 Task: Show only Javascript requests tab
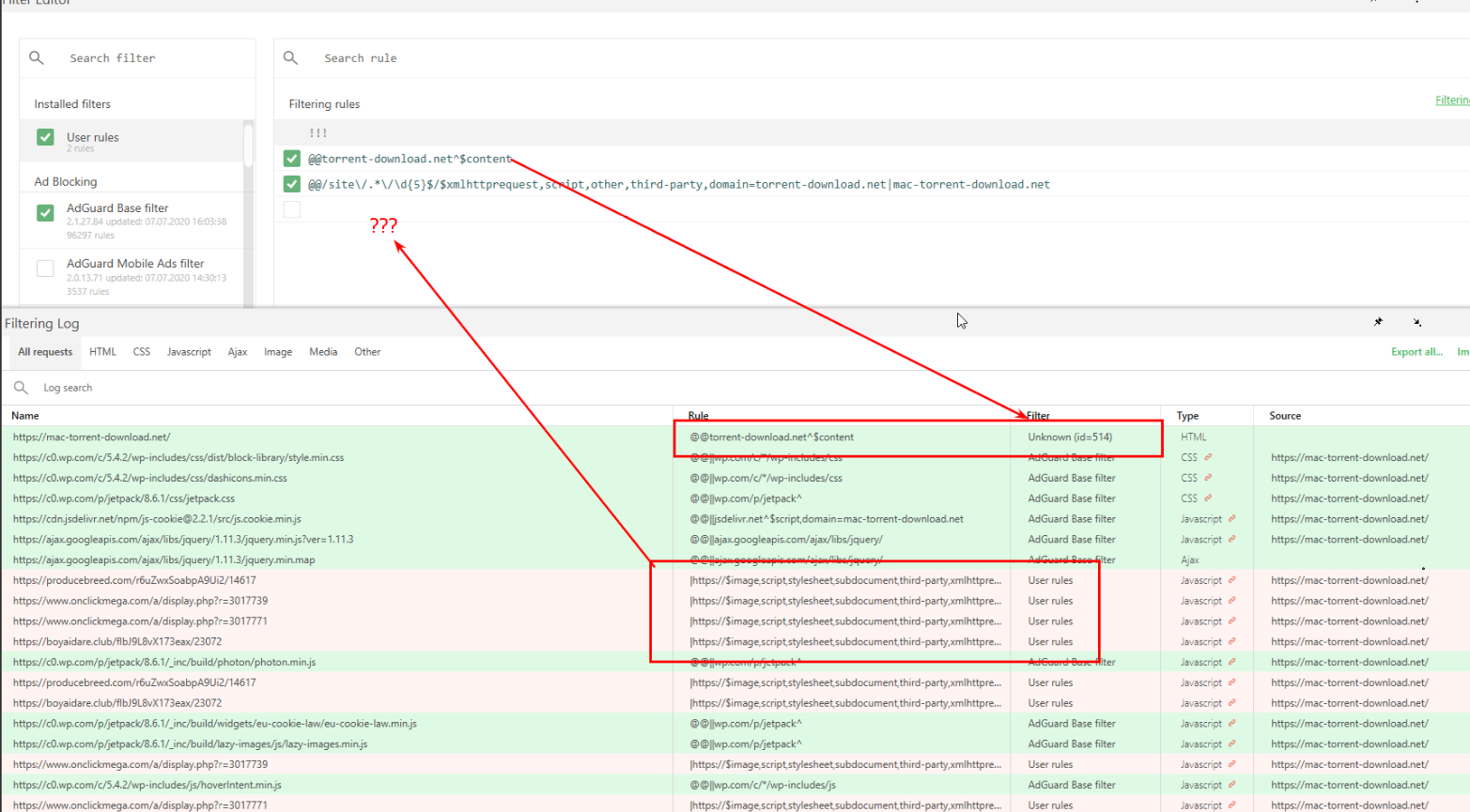[189, 352]
